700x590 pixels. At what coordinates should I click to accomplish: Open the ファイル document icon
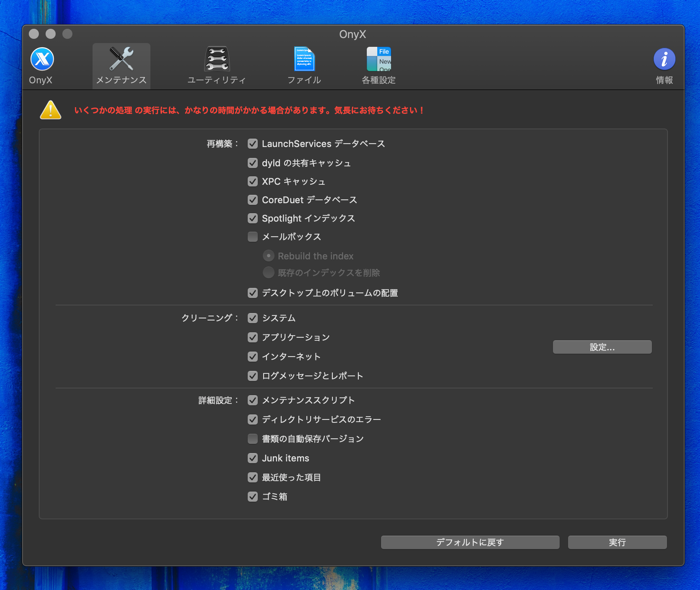click(304, 59)
